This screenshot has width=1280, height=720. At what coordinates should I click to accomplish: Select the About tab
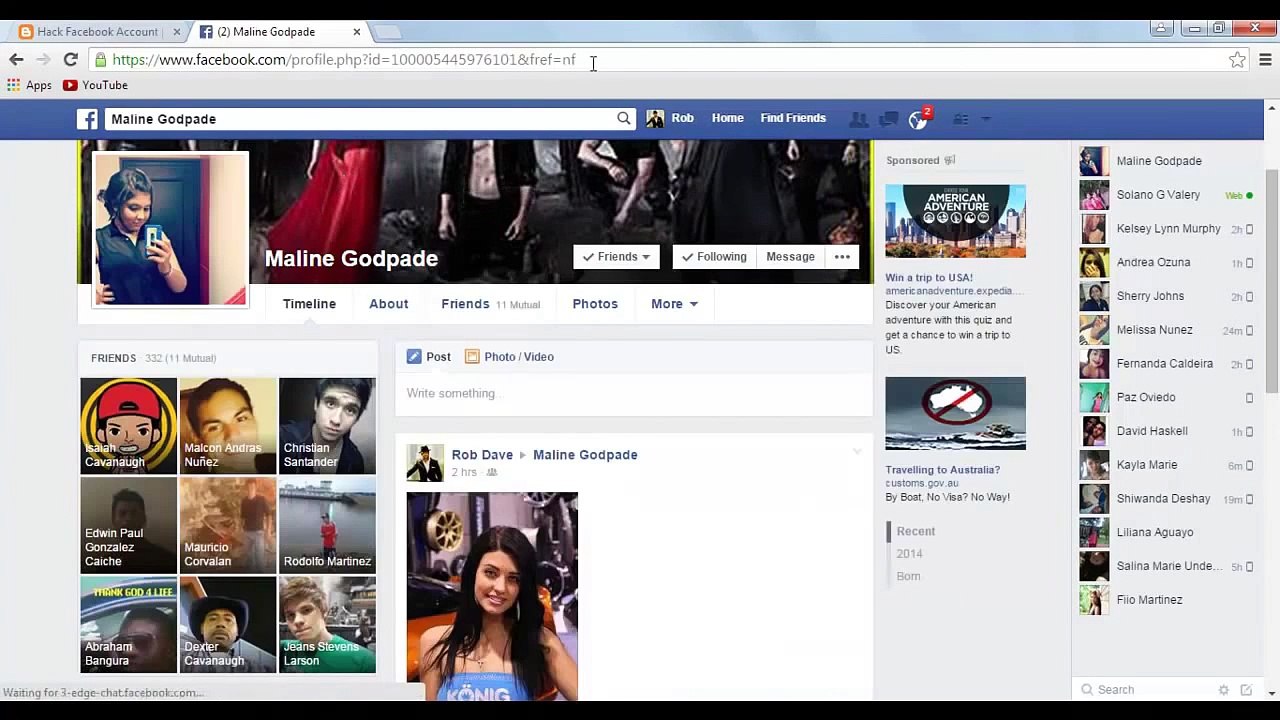coord(388,304)
